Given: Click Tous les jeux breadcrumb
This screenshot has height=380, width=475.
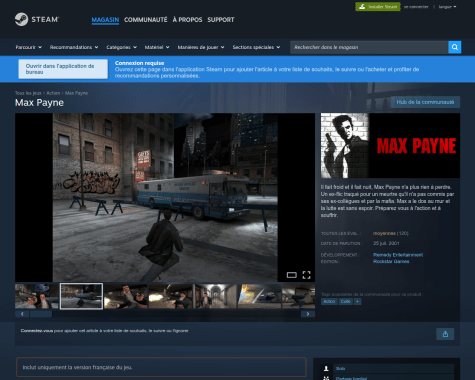Looking at the screenshot, I should [x=28, y=93].
